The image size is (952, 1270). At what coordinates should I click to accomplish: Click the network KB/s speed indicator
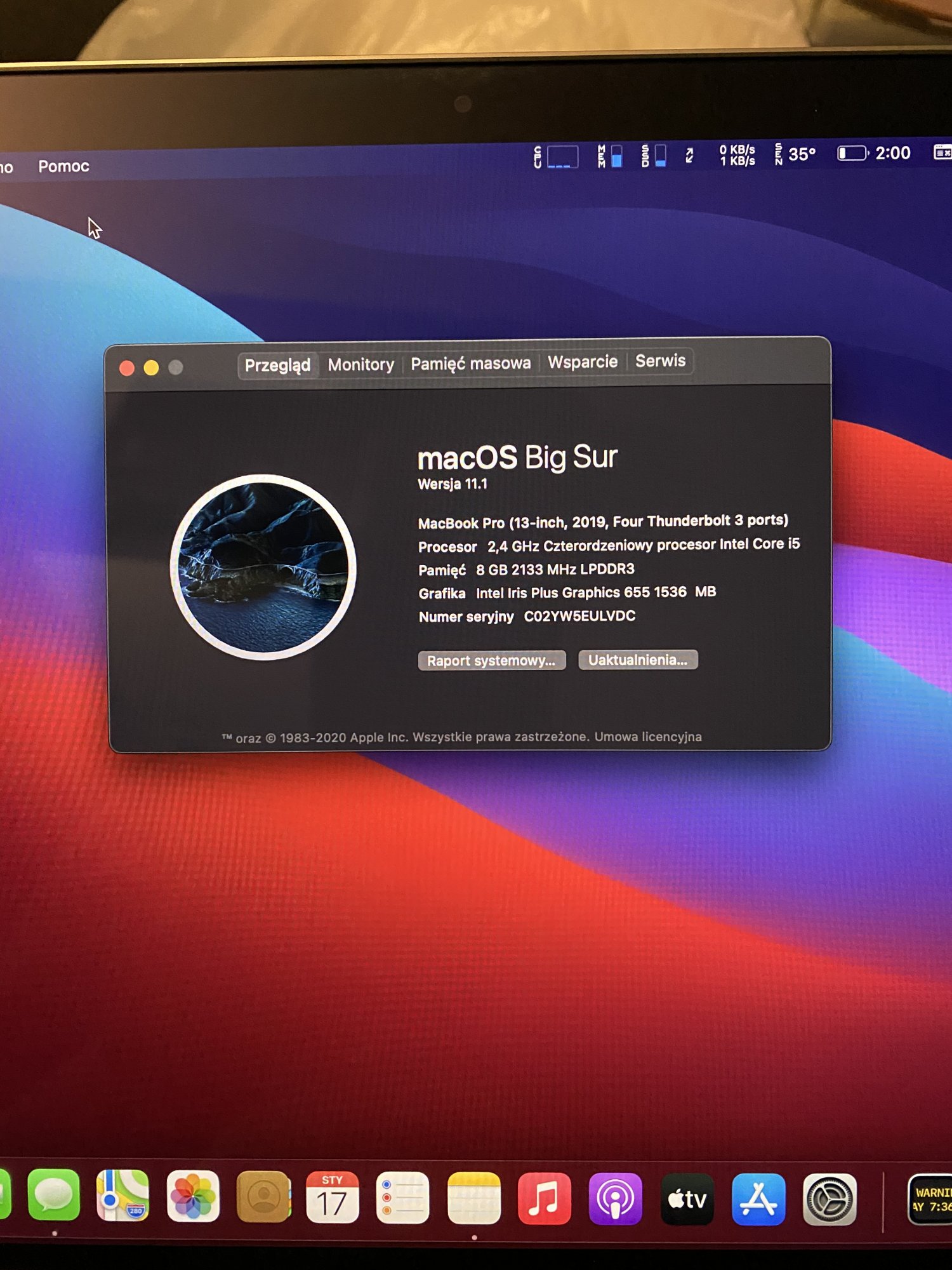coord(737,155)
